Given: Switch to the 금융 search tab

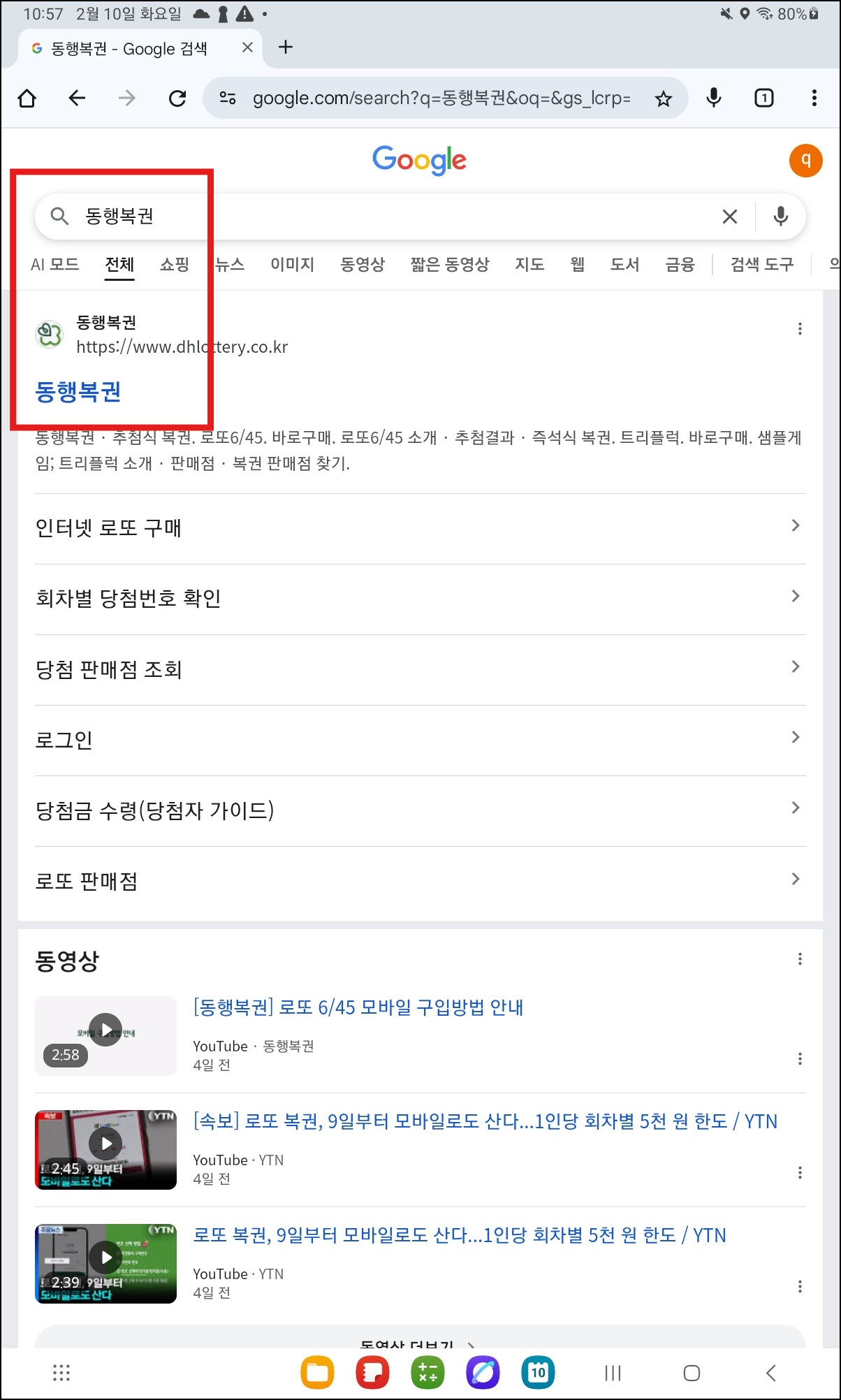Looking at the screenshot, I should pos(678,265).
